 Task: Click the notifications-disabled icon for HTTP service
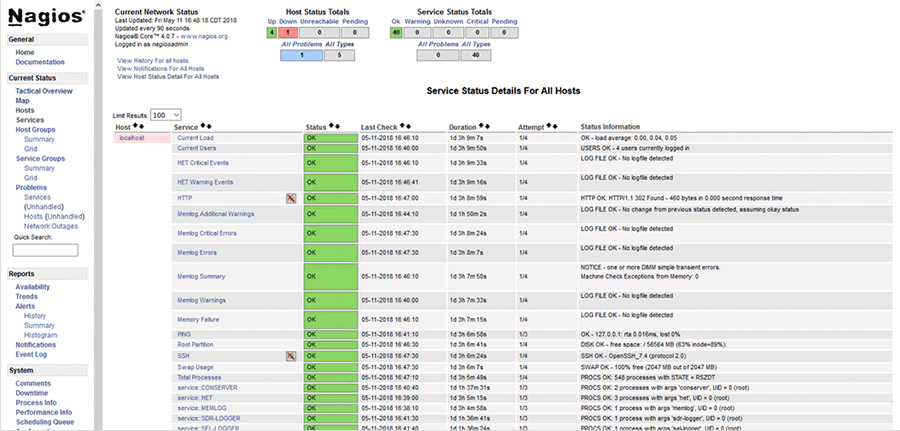[x=291, y=199]
